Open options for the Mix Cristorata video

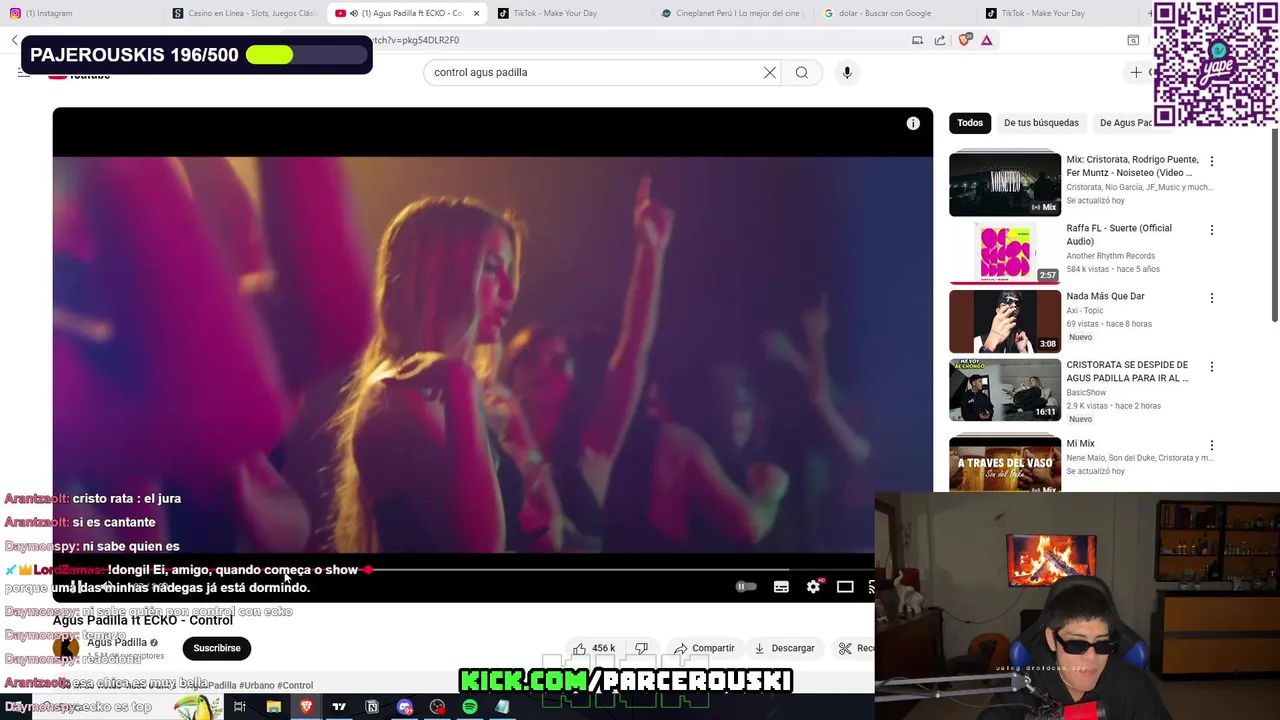click(1211, 161)
